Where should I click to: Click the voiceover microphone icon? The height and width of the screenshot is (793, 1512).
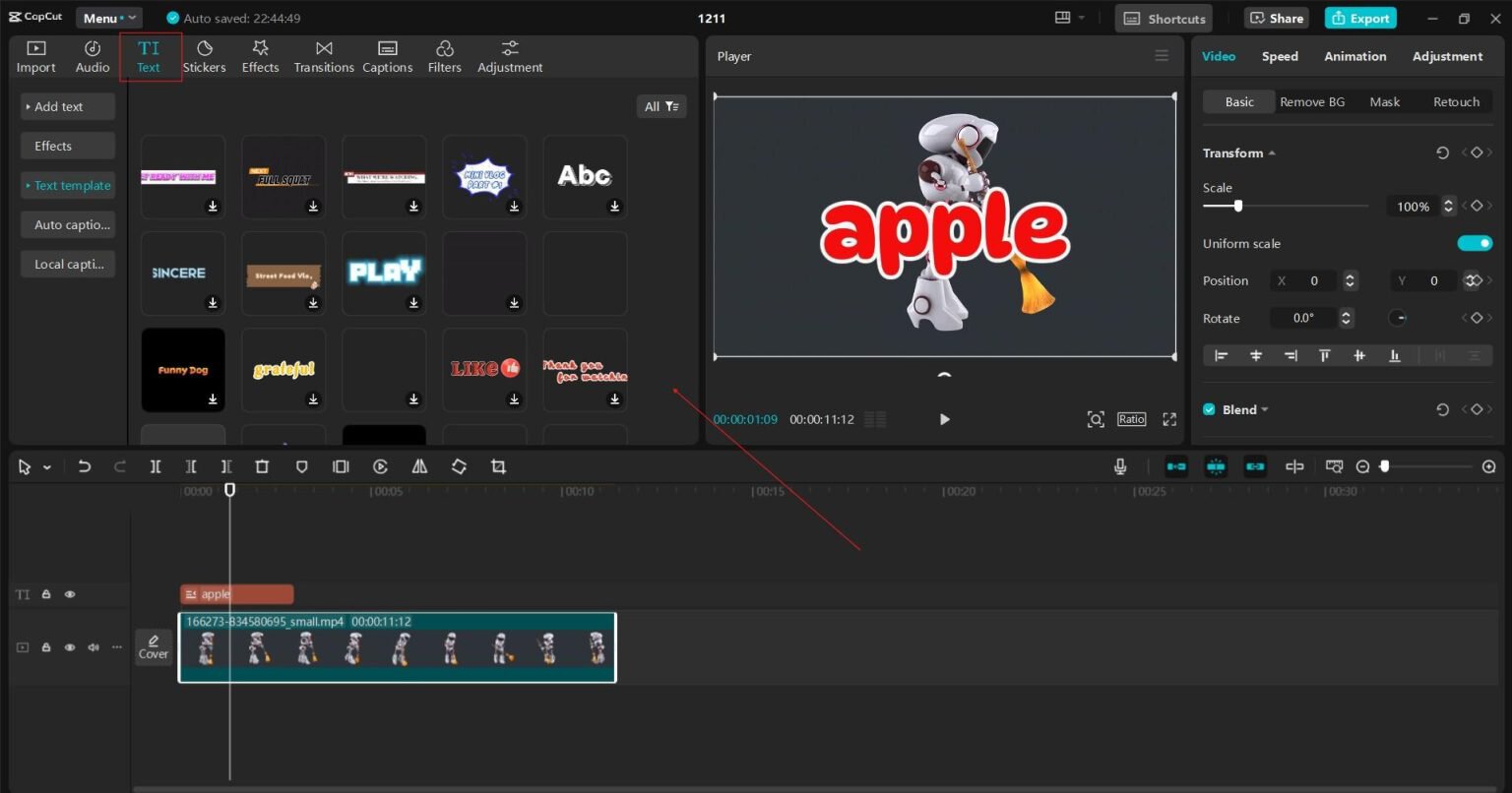pyautogui.click(x=1120, y=466)
